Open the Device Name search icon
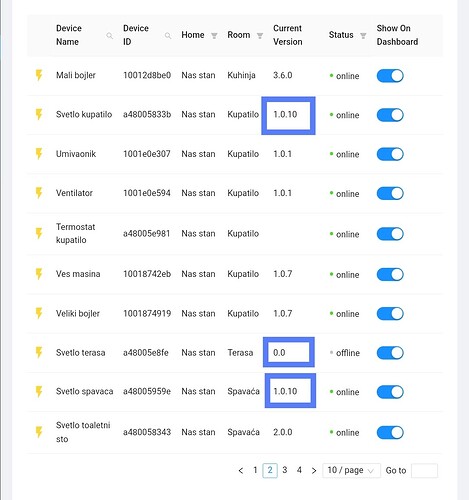The height and width of the screenshot is (500, 469). pos(109,35)
